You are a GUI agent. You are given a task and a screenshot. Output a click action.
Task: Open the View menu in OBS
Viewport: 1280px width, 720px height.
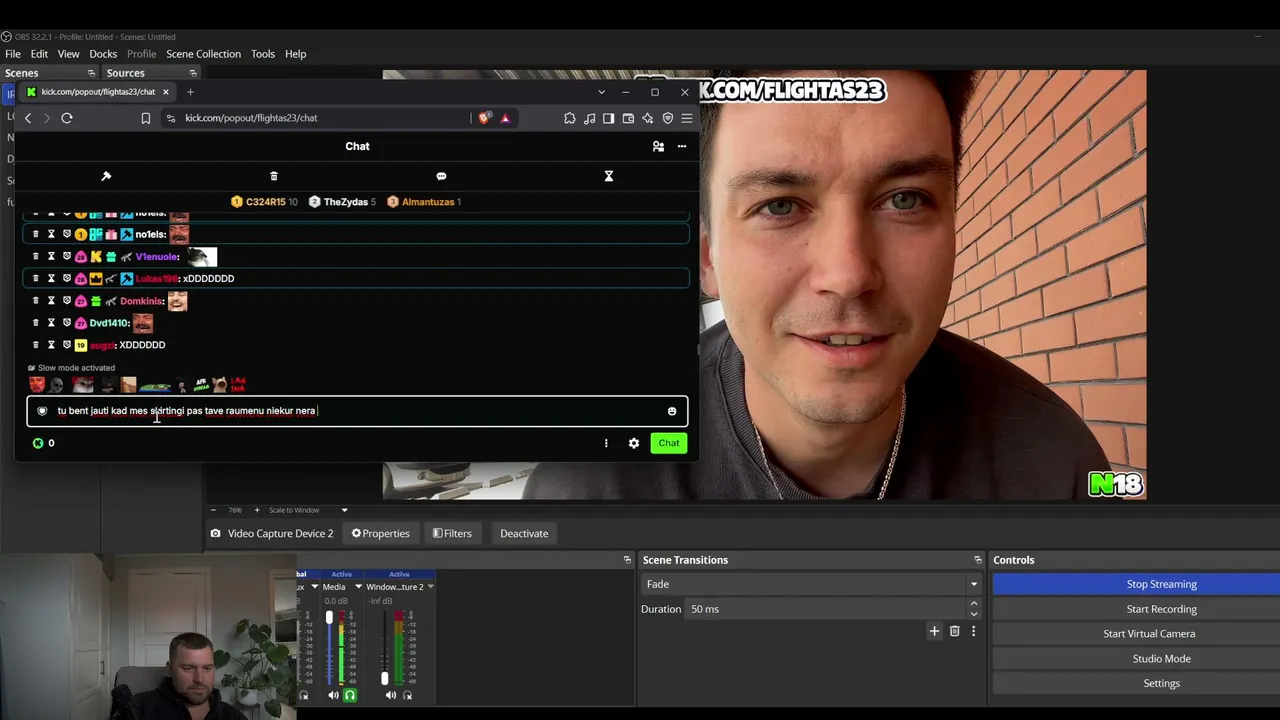(68, 54)
